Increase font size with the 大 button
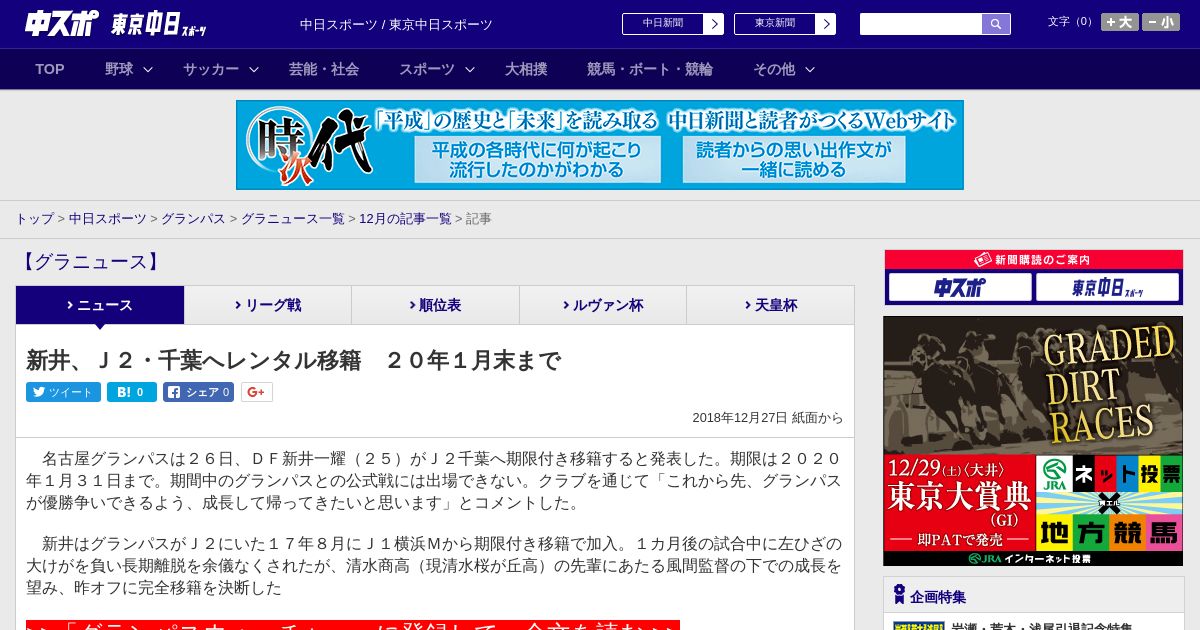 coord(1119,22)
